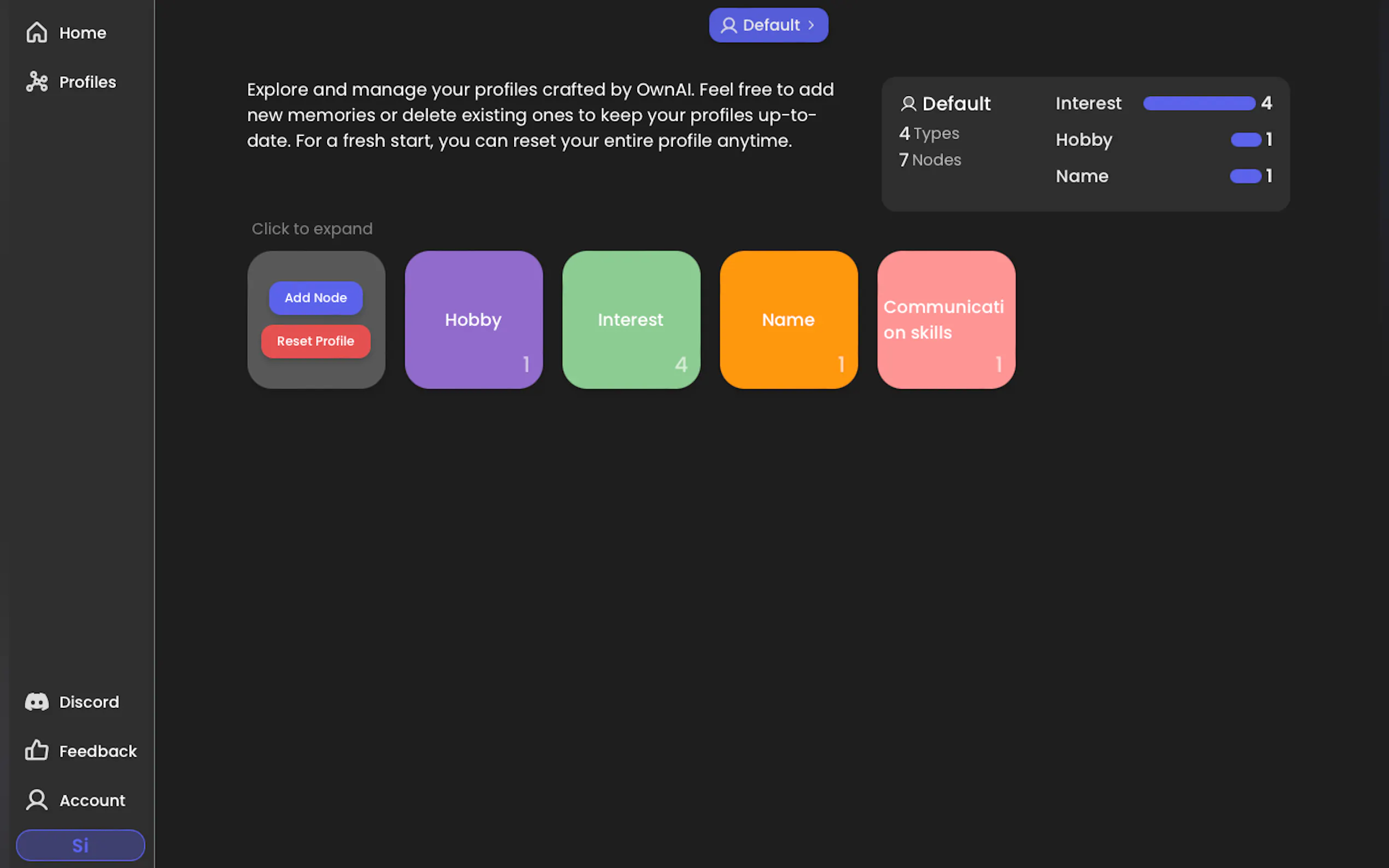
Task: Click the Home house icon
Action: [x=37, y=32]
